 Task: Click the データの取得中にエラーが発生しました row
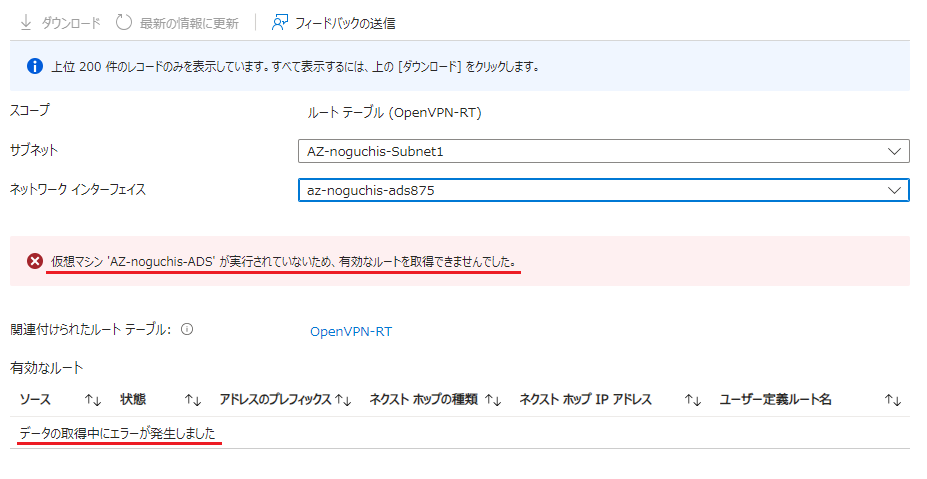[x=460, y=433]
